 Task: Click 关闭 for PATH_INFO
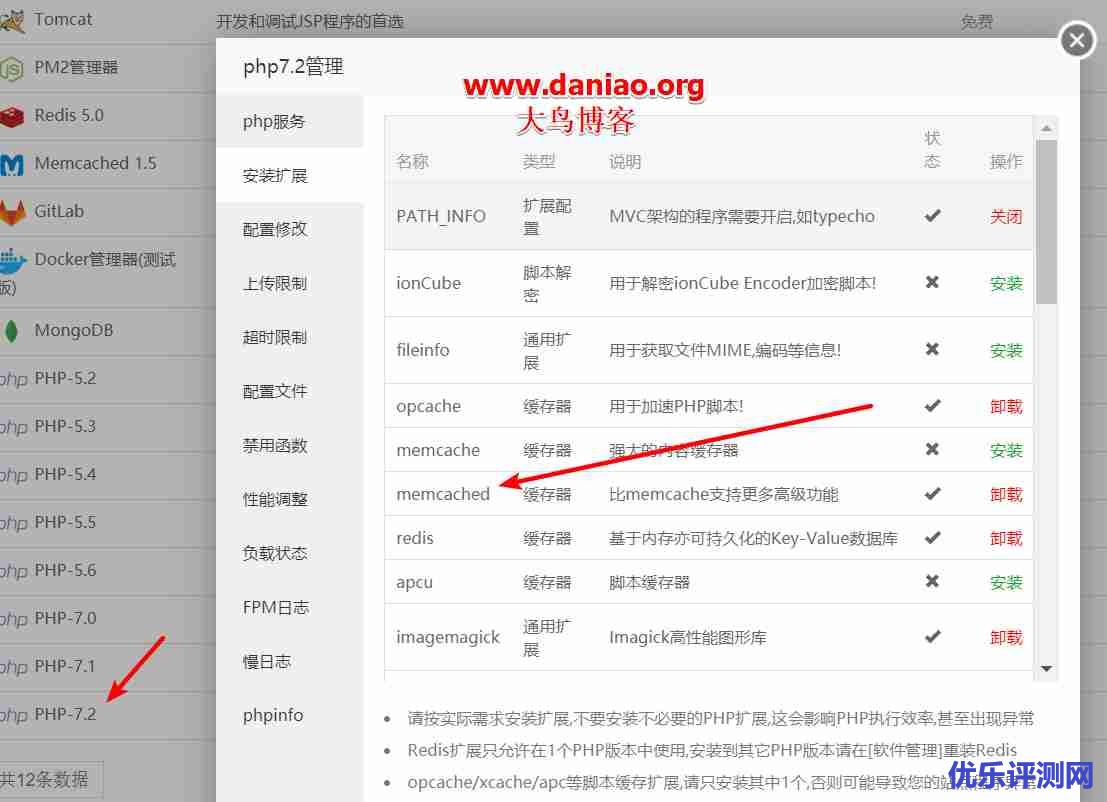click(1005, 217)
